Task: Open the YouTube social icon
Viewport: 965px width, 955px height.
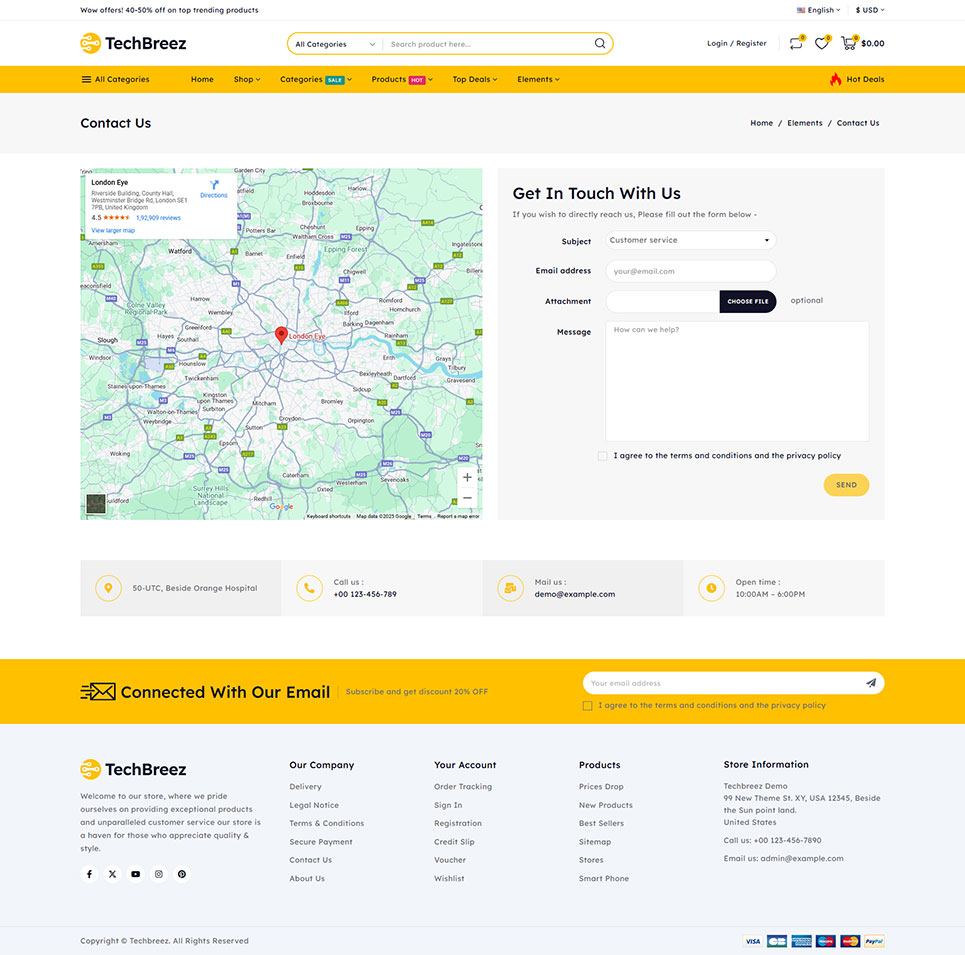Action: click(135, 874)
